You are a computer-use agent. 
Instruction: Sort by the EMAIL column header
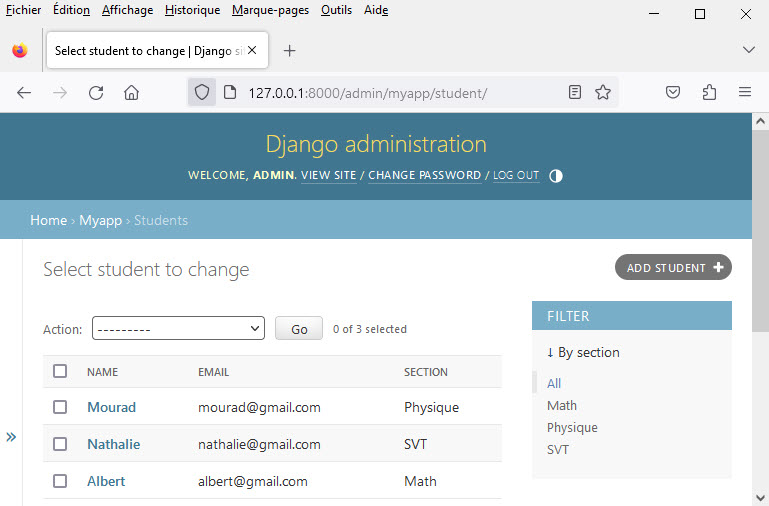click(213, 372)
